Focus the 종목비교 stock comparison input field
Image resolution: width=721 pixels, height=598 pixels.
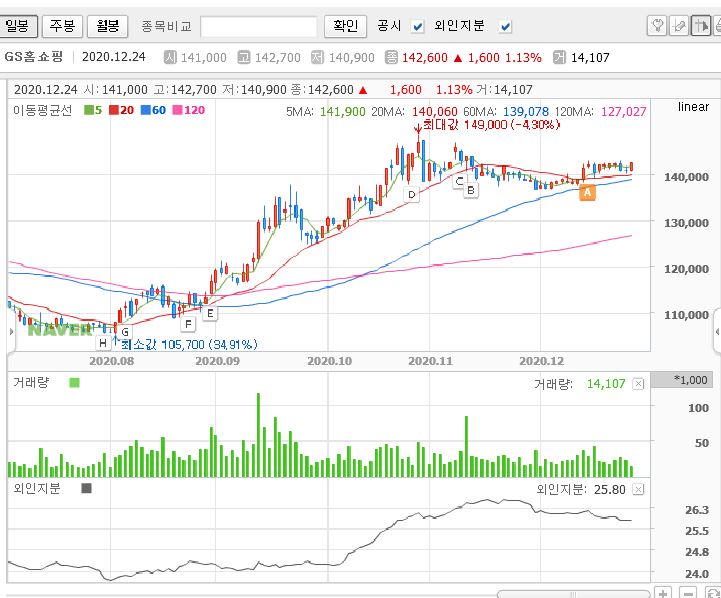(x=259, y=26)
